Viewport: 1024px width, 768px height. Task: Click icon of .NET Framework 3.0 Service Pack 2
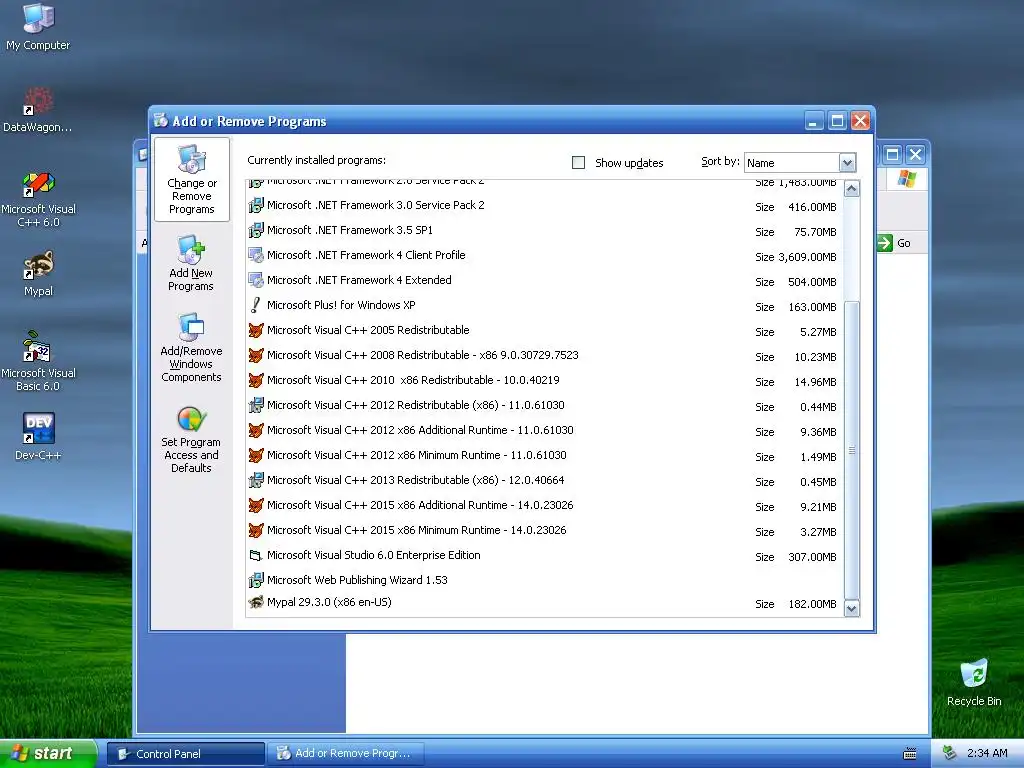click(x=256, y=206)
